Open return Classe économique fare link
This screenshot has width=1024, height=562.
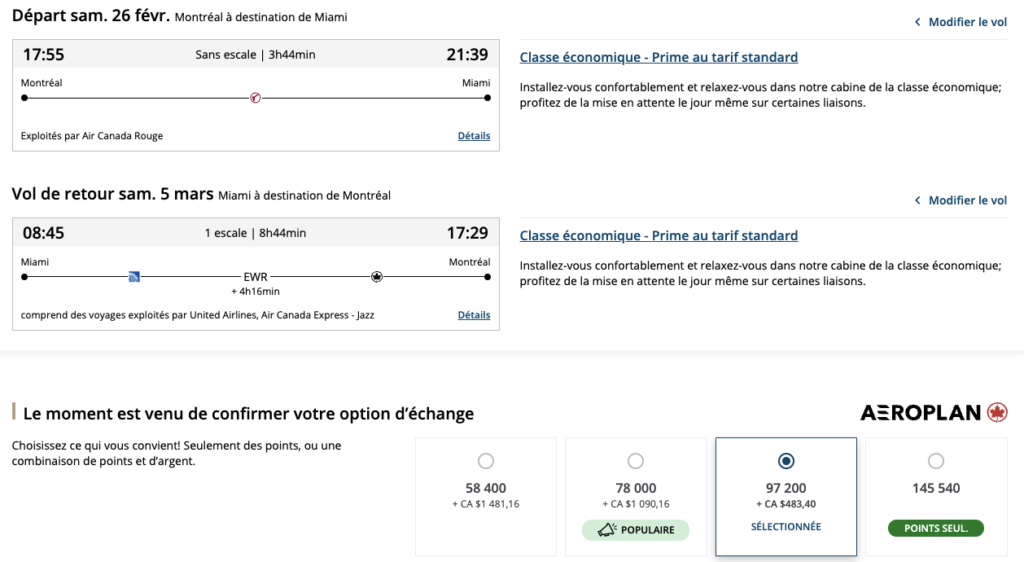[658, 236]
